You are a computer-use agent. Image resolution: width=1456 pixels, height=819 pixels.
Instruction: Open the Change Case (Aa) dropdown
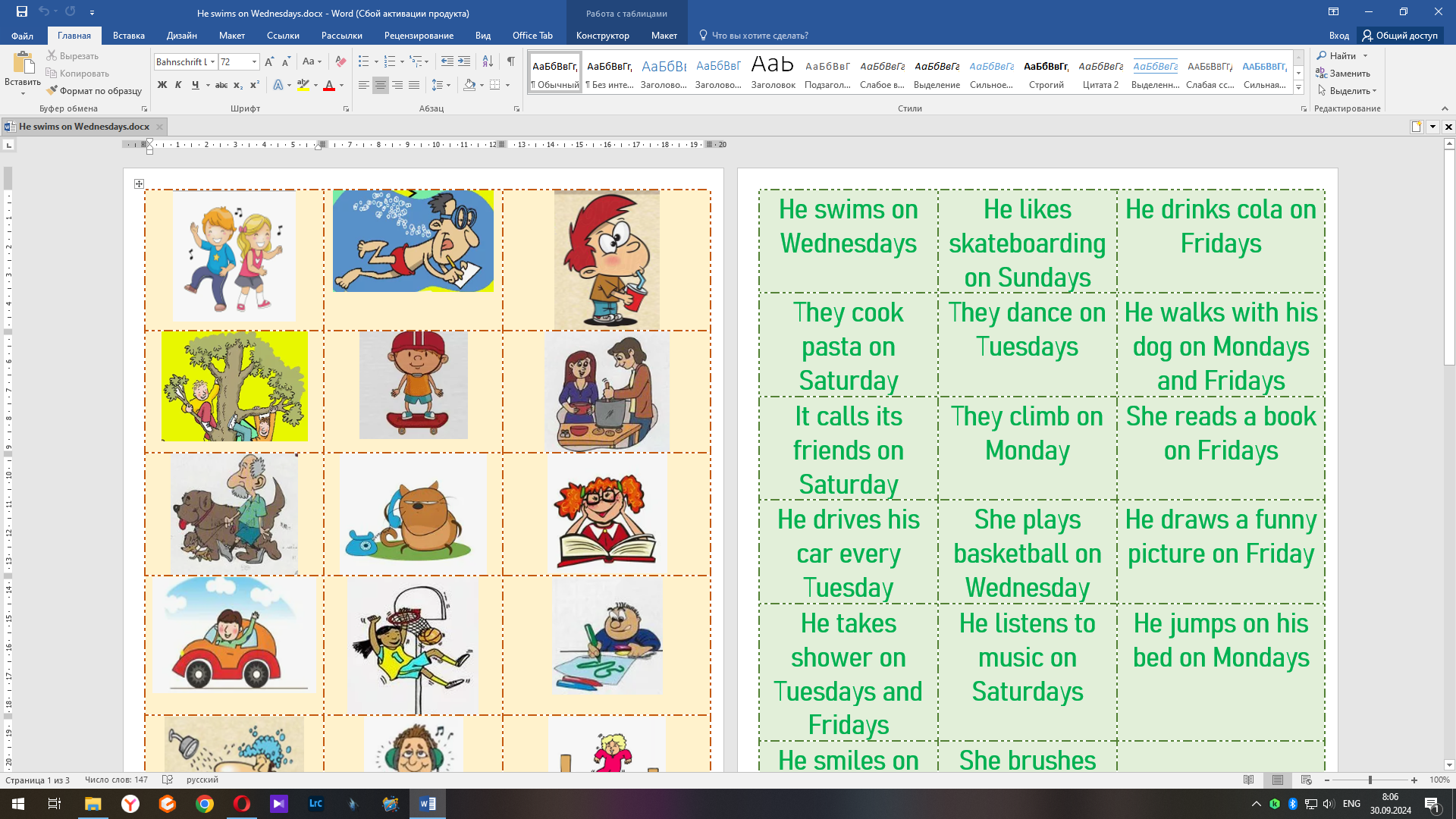click(312, 62)
